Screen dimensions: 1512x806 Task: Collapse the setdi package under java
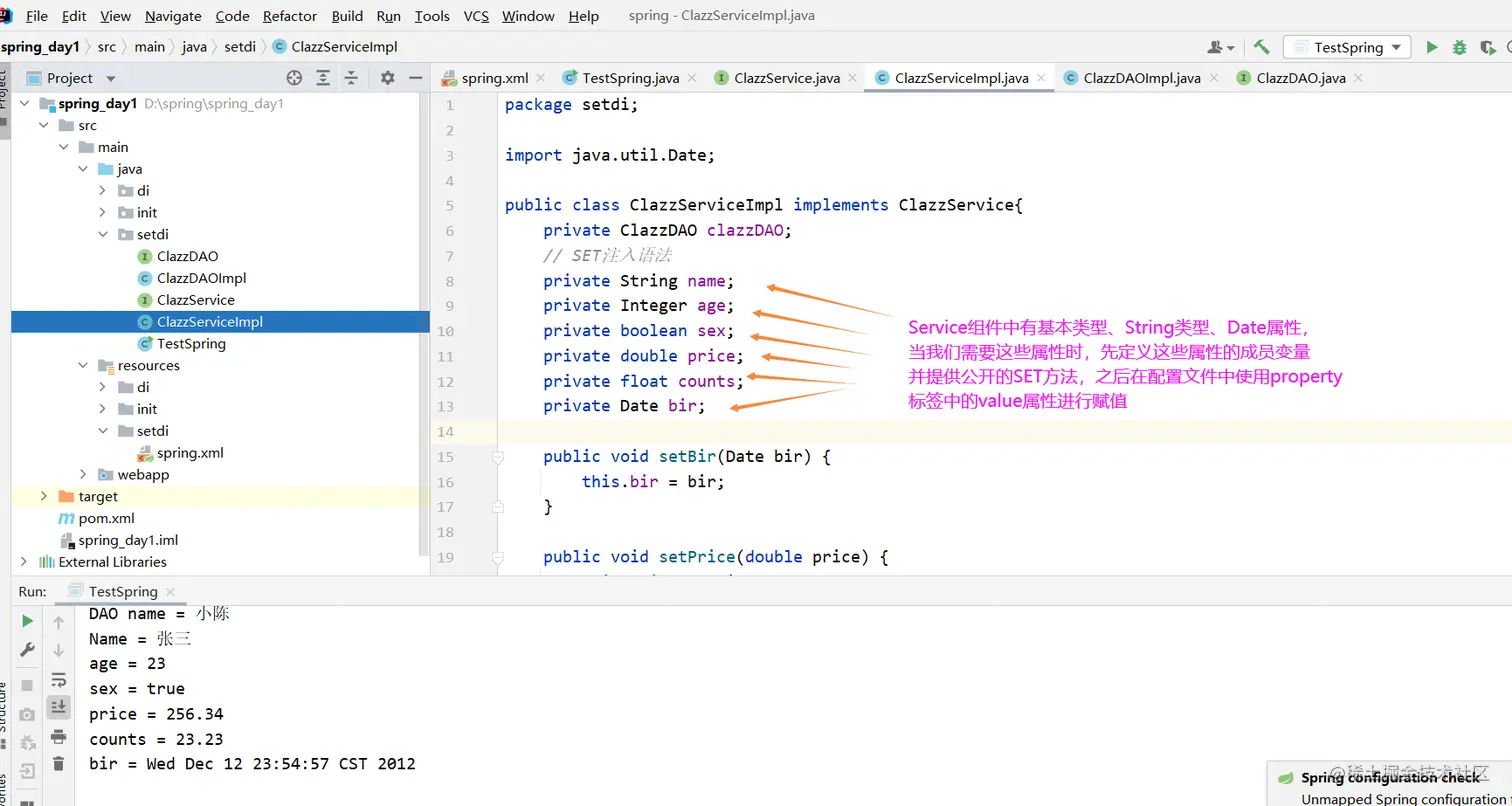click(x=103, y=235)
